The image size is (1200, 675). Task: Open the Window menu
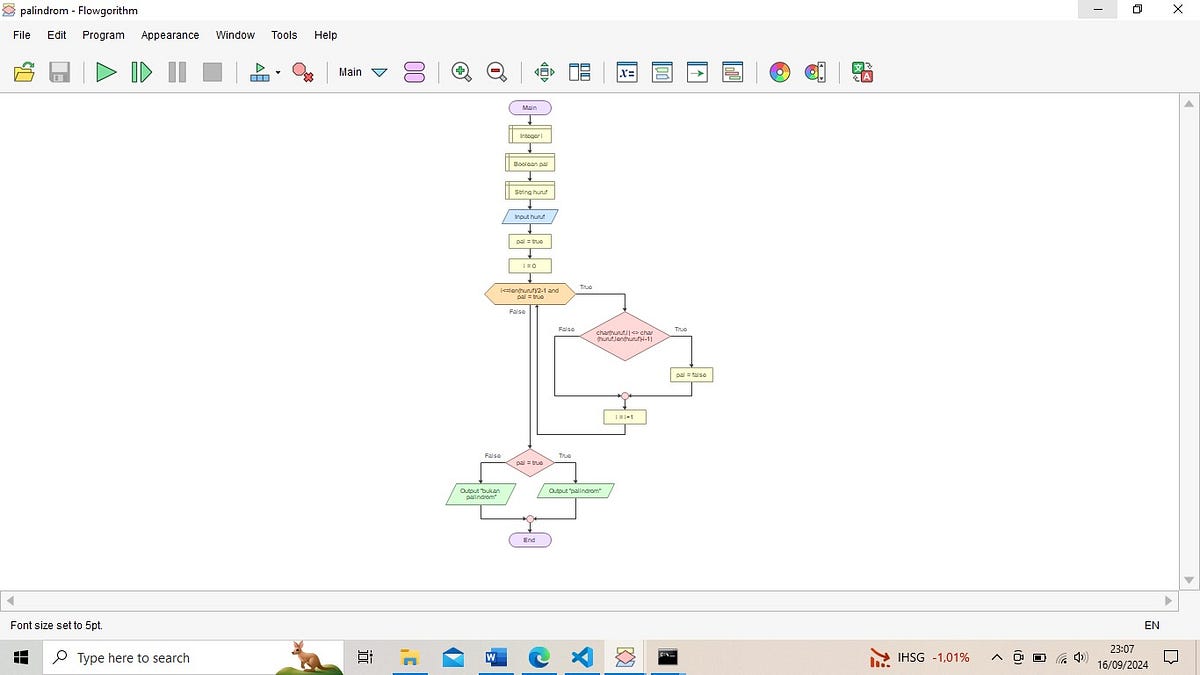tap(235, 34)
